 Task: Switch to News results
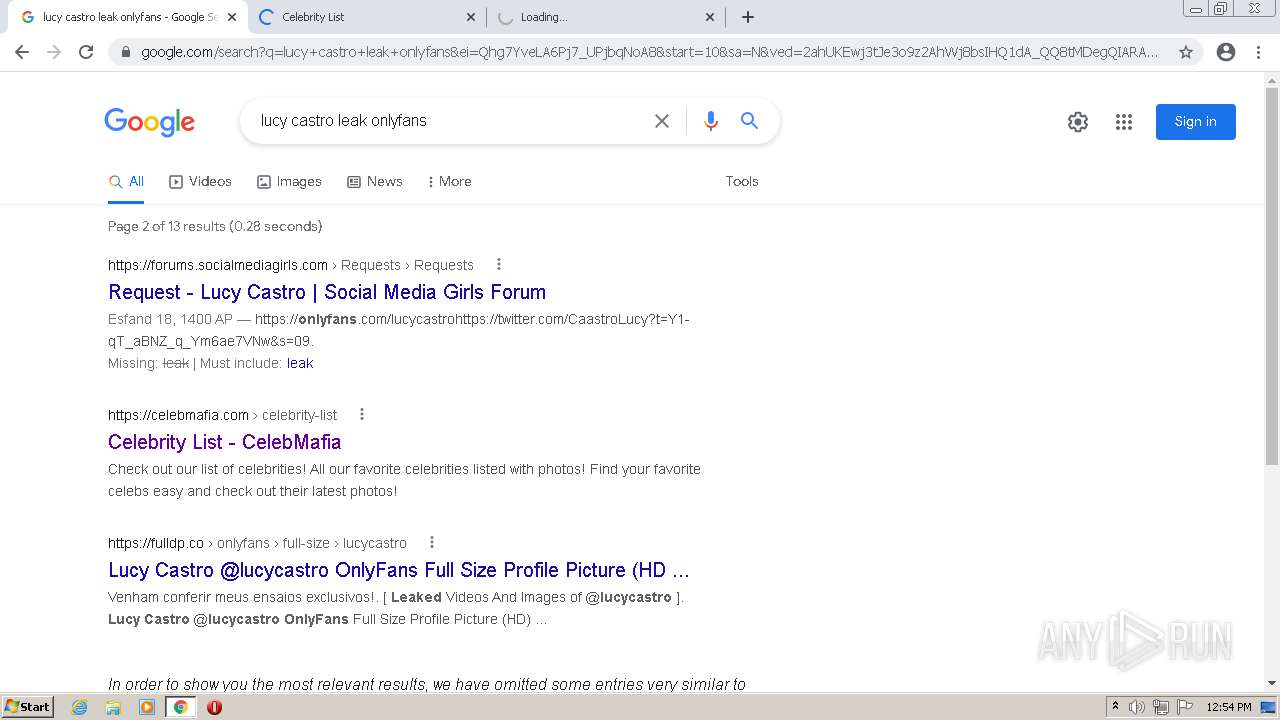tap(375, 182)
